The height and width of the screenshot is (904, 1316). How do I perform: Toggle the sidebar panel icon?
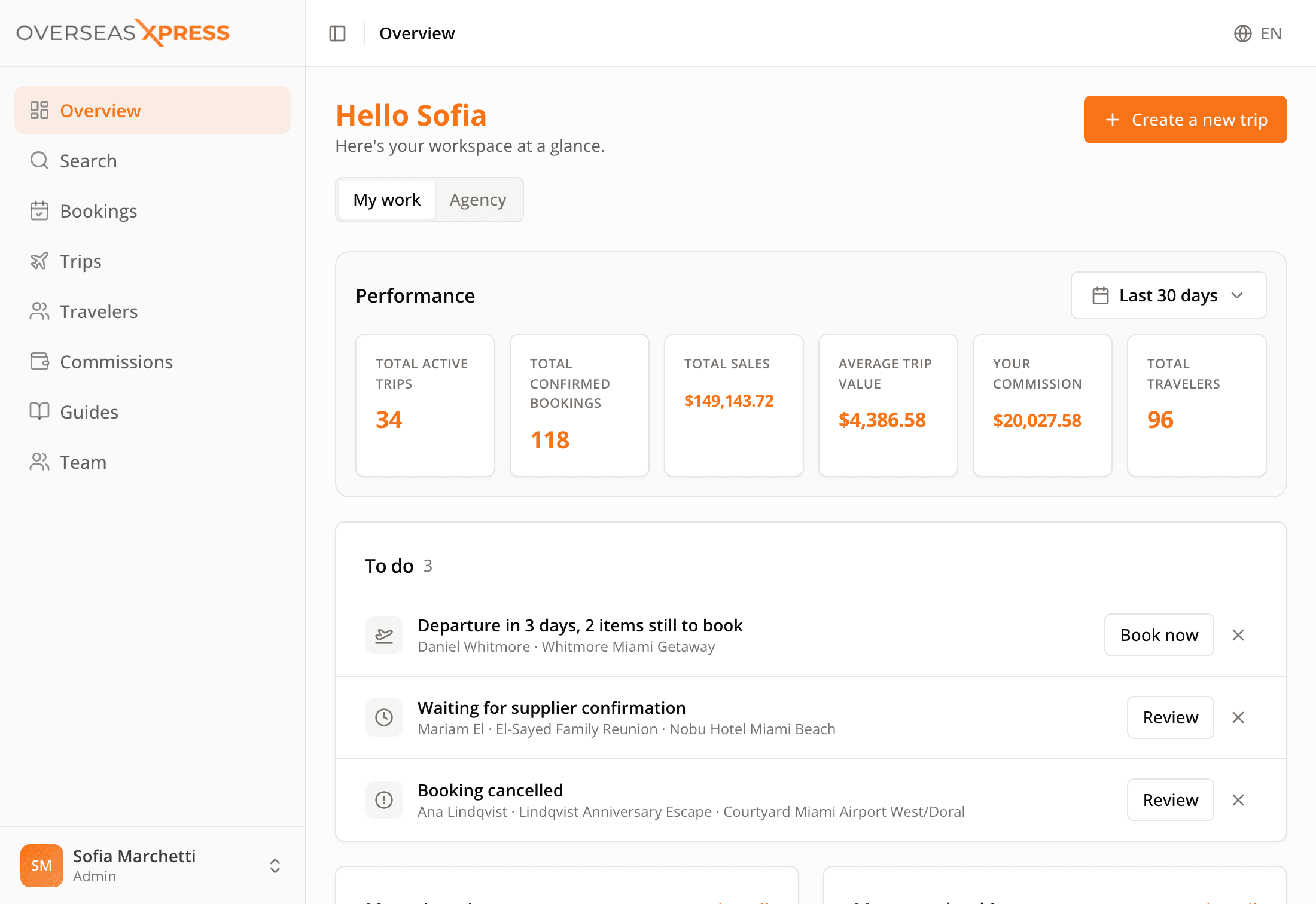pyautogui.click(x=337, y=33)
